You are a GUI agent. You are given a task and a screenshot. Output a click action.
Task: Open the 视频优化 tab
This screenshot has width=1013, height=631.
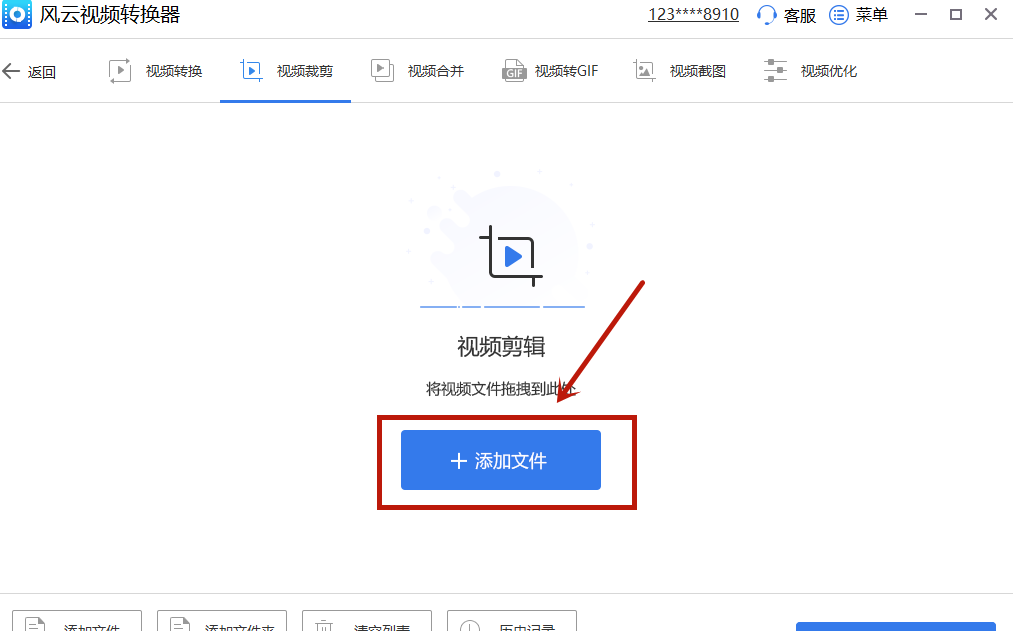[x=828, y=71]
